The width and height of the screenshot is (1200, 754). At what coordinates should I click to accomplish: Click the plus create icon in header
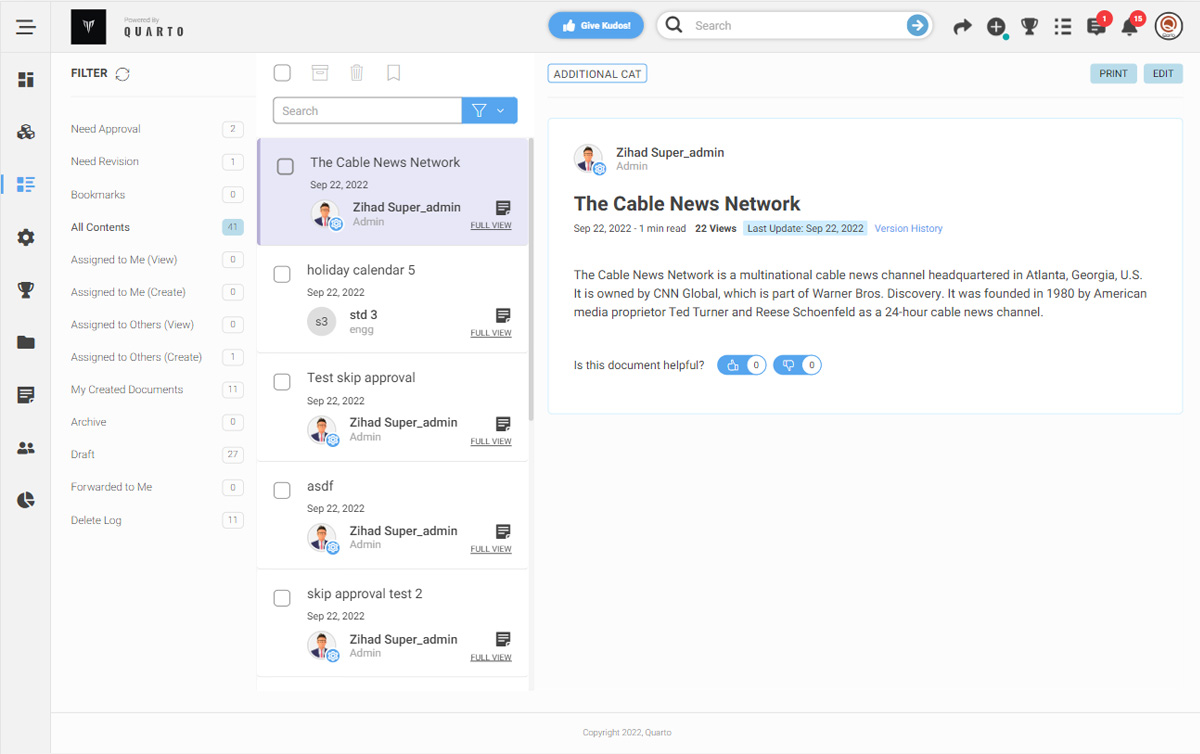[x=996, y=27]
